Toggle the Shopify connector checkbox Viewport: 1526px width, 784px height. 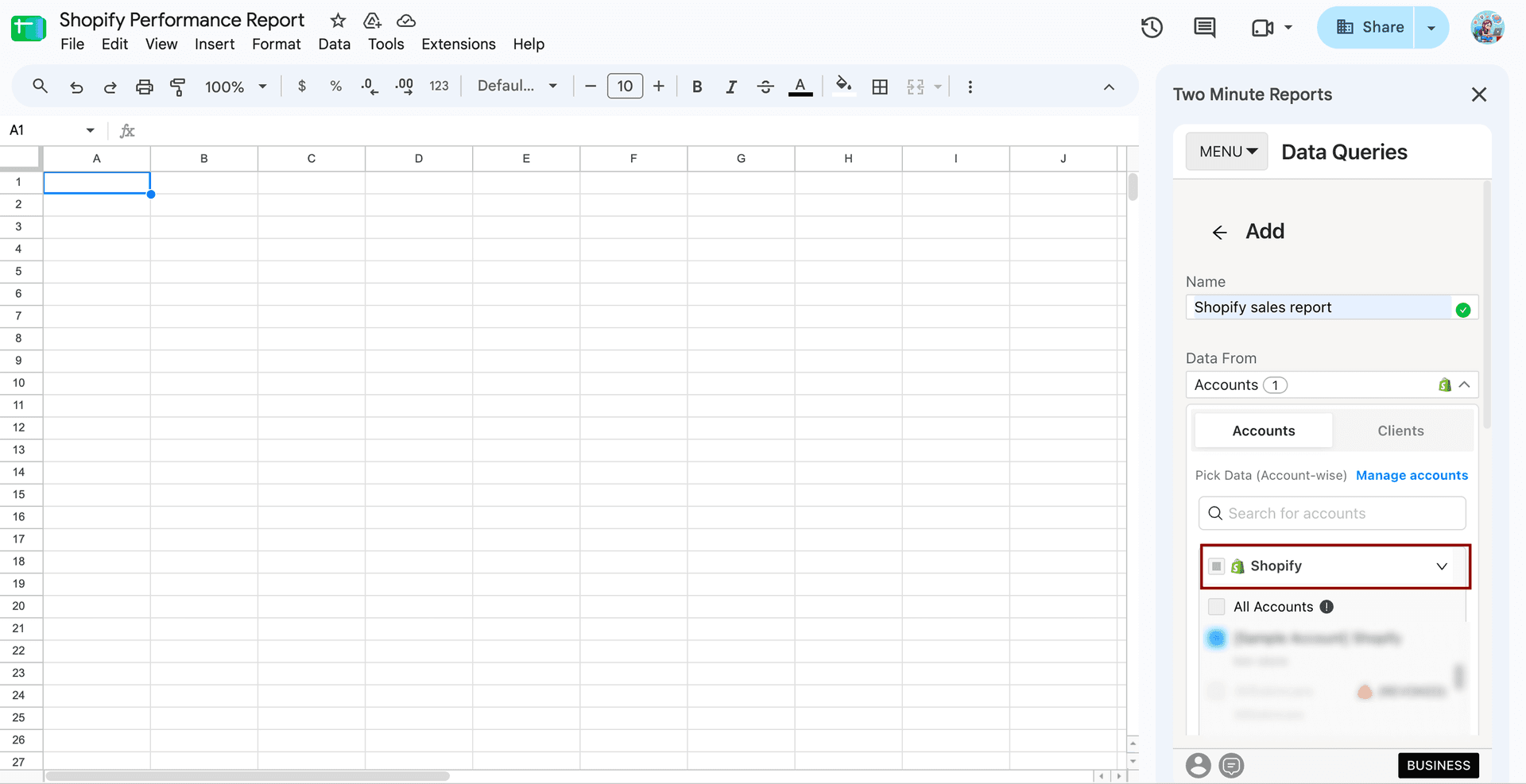[x=1216, y=566]
